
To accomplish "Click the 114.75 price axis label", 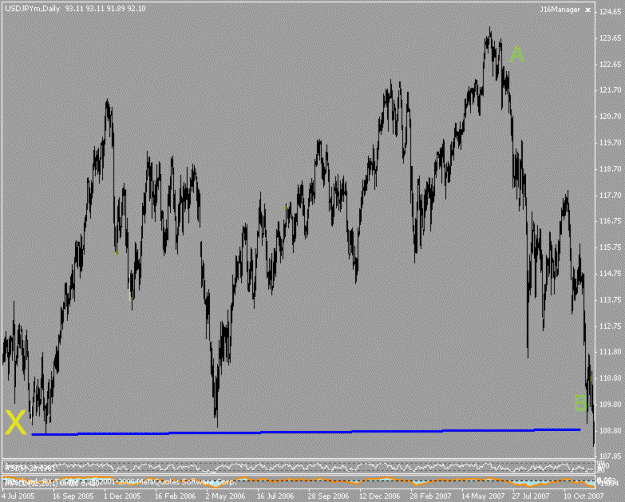I will coord(610,274).
